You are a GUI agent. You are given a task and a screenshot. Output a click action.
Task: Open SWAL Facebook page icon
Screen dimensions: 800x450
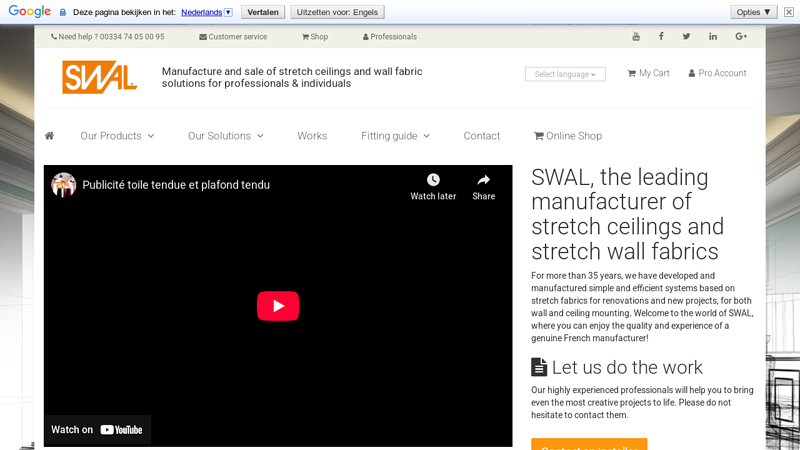[661, 36]
